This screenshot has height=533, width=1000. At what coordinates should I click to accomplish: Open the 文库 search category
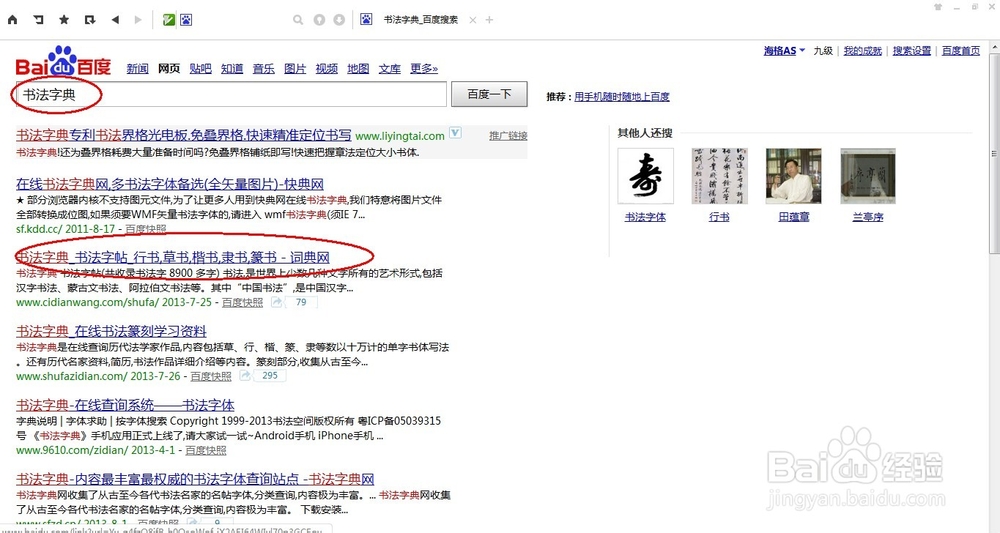point(390,68)
